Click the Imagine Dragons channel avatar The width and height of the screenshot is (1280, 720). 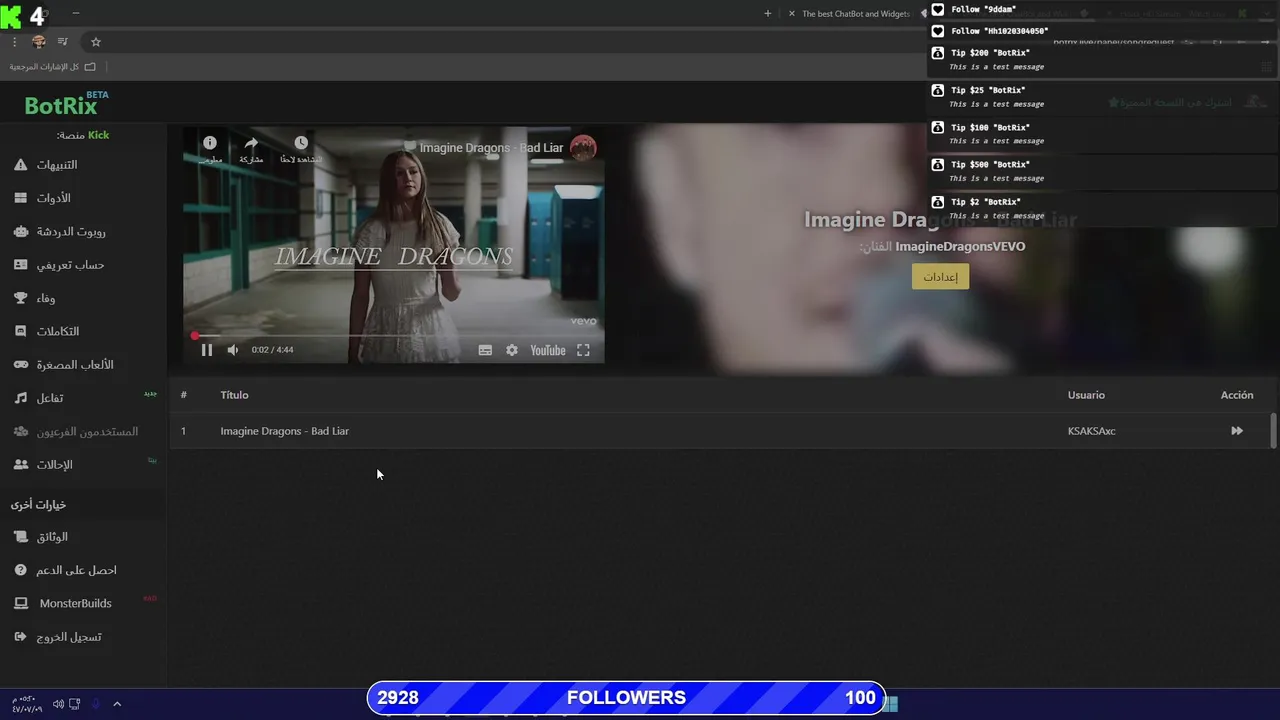click(583, 148)
